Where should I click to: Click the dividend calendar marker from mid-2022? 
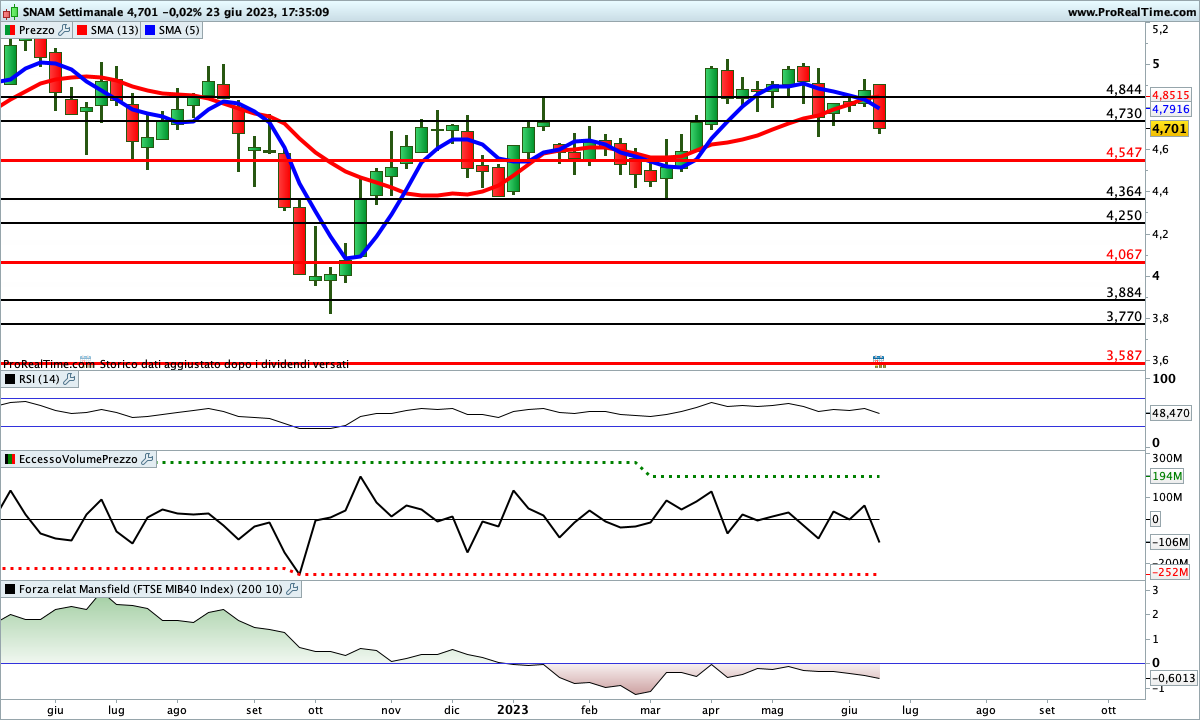pyautogui.click(x=85, y=359)
